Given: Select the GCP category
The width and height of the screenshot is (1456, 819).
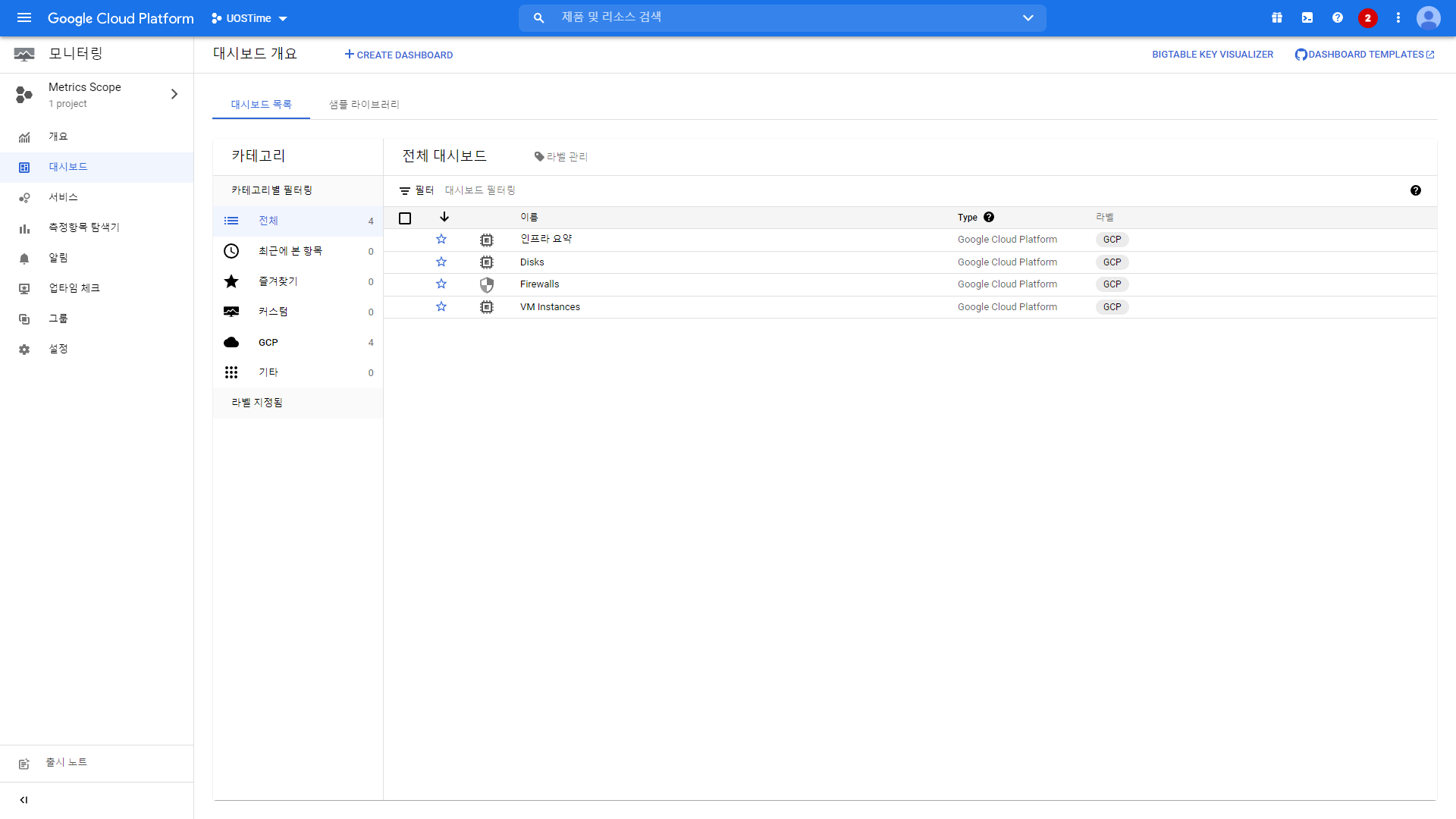Looking at the screenshot, I should click(298, 342).
